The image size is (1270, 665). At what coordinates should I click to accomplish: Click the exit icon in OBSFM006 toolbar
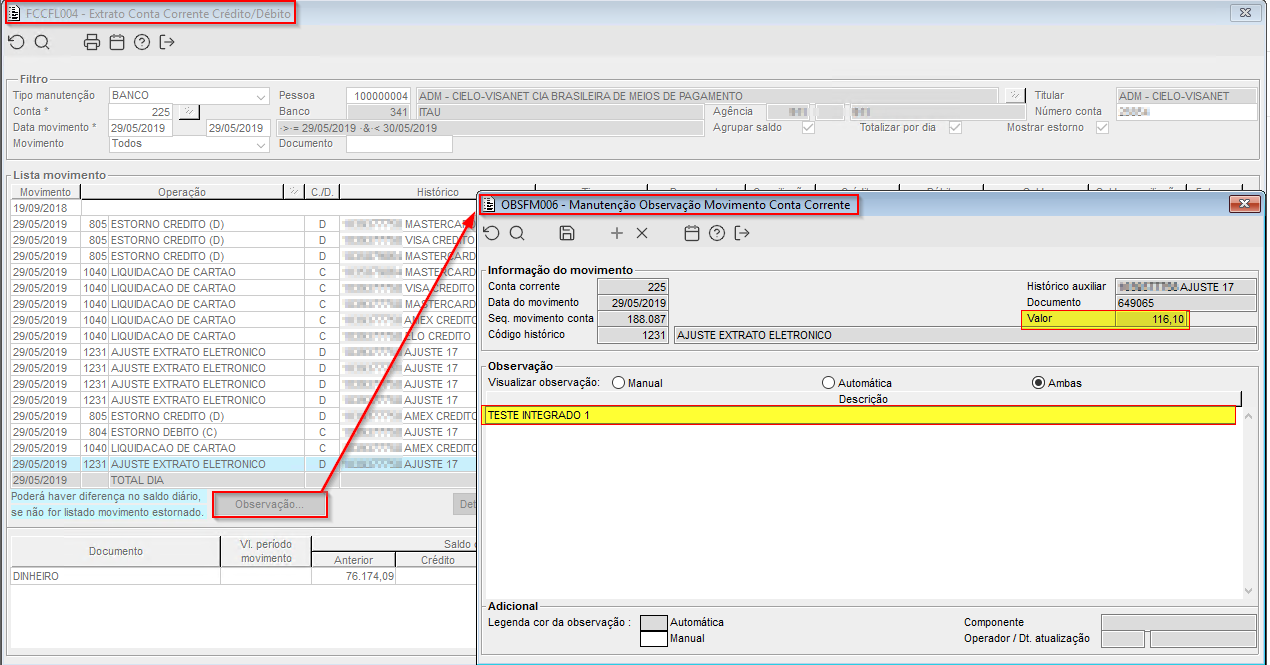tap(742, 233)
